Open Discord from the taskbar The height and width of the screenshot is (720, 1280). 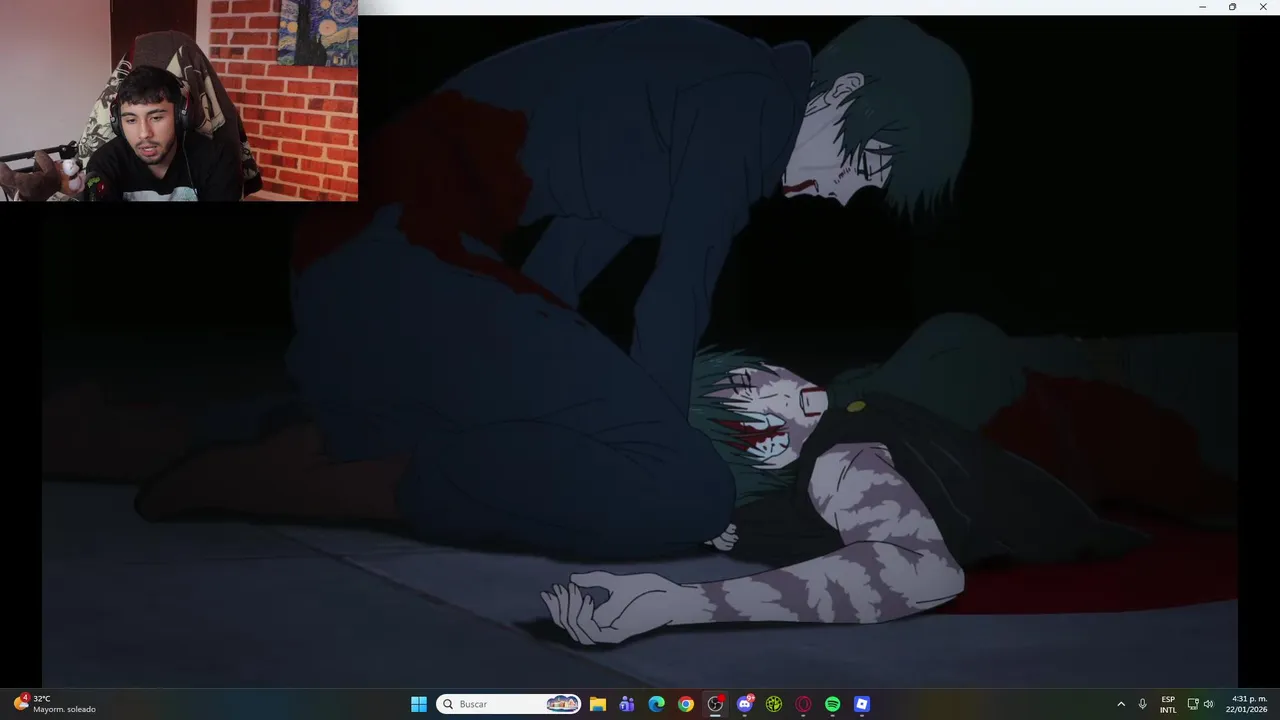745,704
